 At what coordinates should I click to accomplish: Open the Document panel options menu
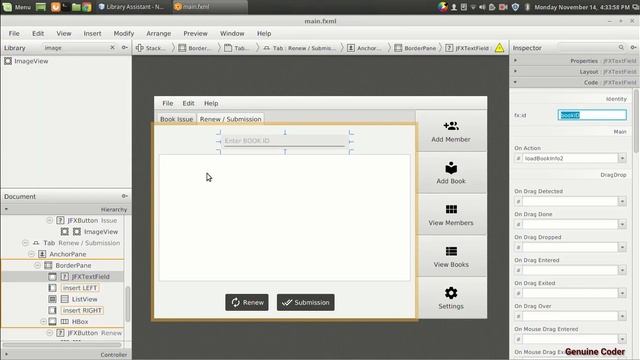[x=124, y=196]
